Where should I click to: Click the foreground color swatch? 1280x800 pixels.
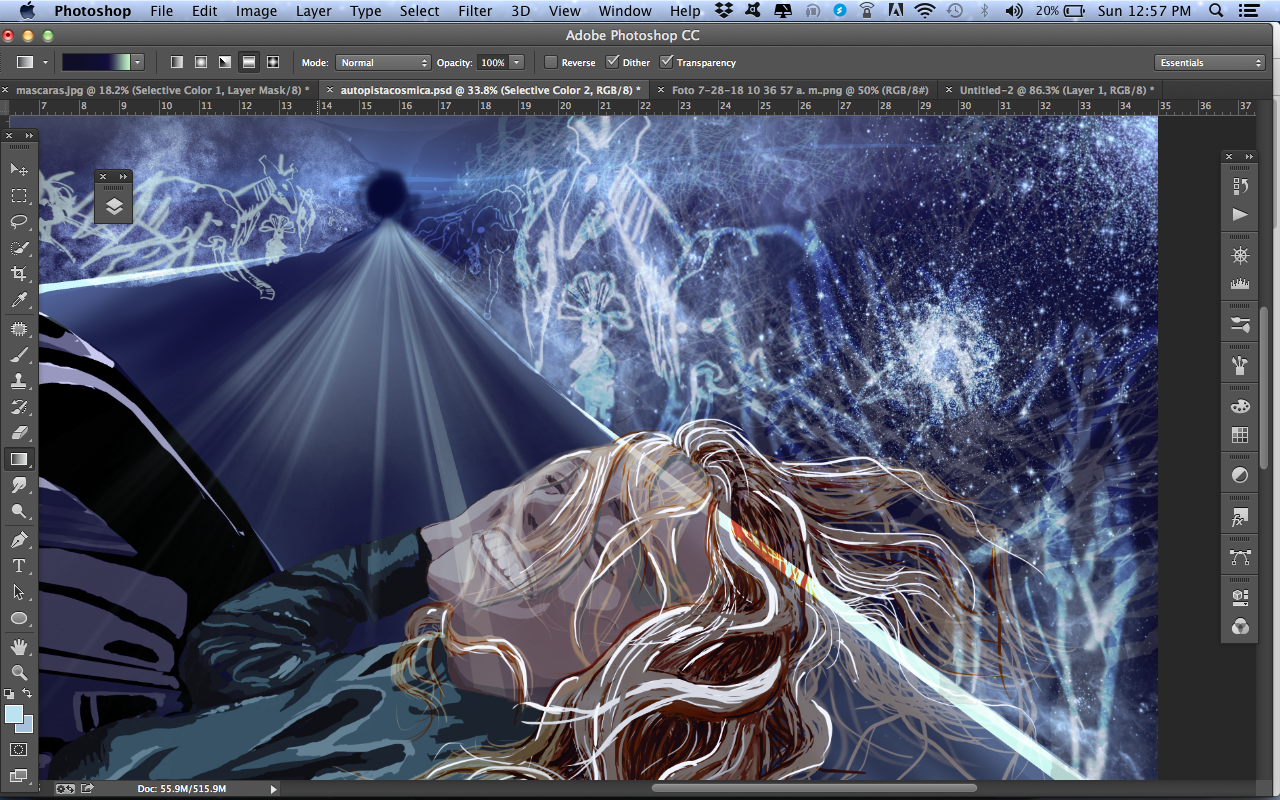(x=14, y=714)
